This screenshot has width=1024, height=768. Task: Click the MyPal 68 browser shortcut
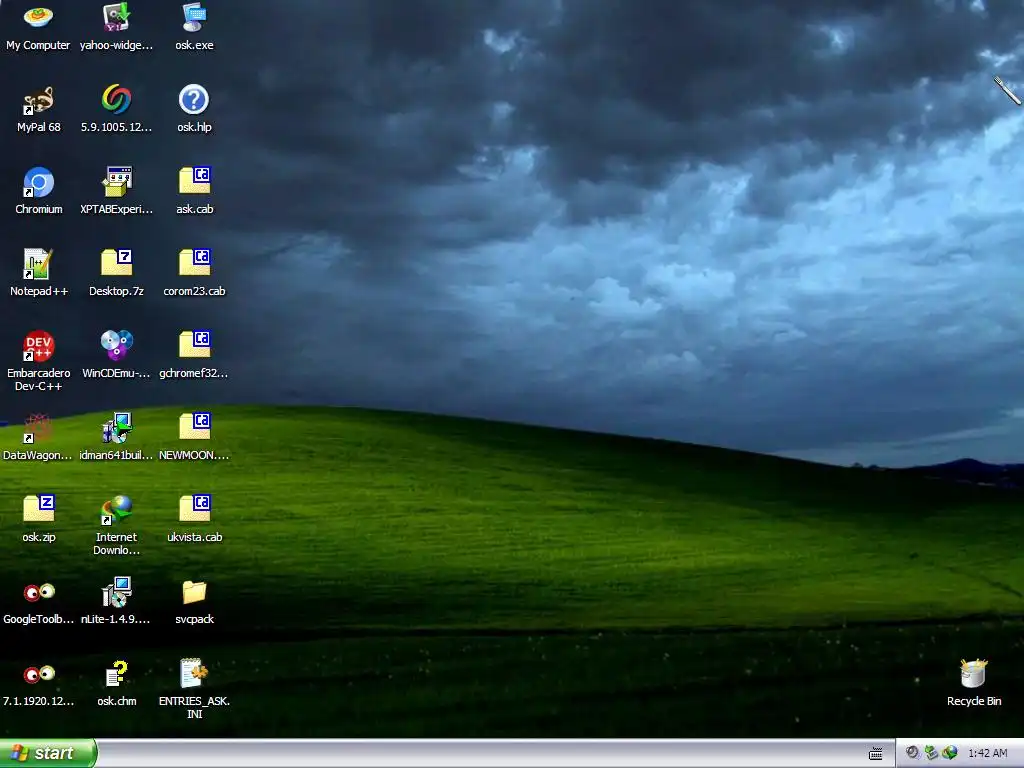pos(39,100)
